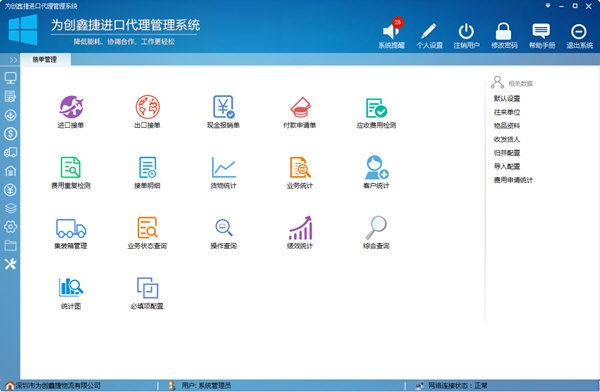Click 网络连接状态: 正常 status entry
The image size is (600, 392).
click(457, 385)
